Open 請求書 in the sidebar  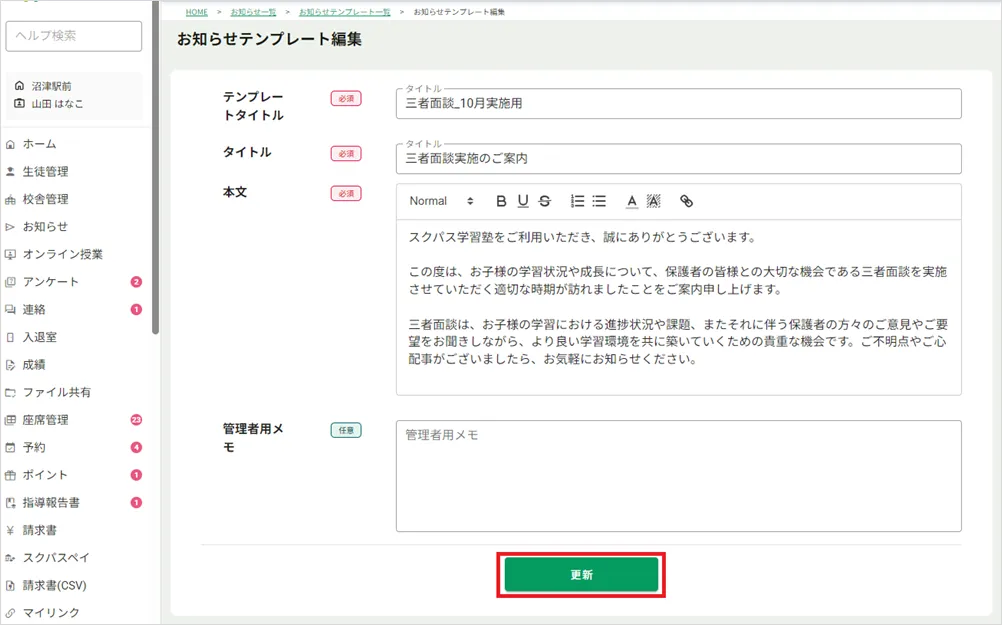[x=40, y=530]
